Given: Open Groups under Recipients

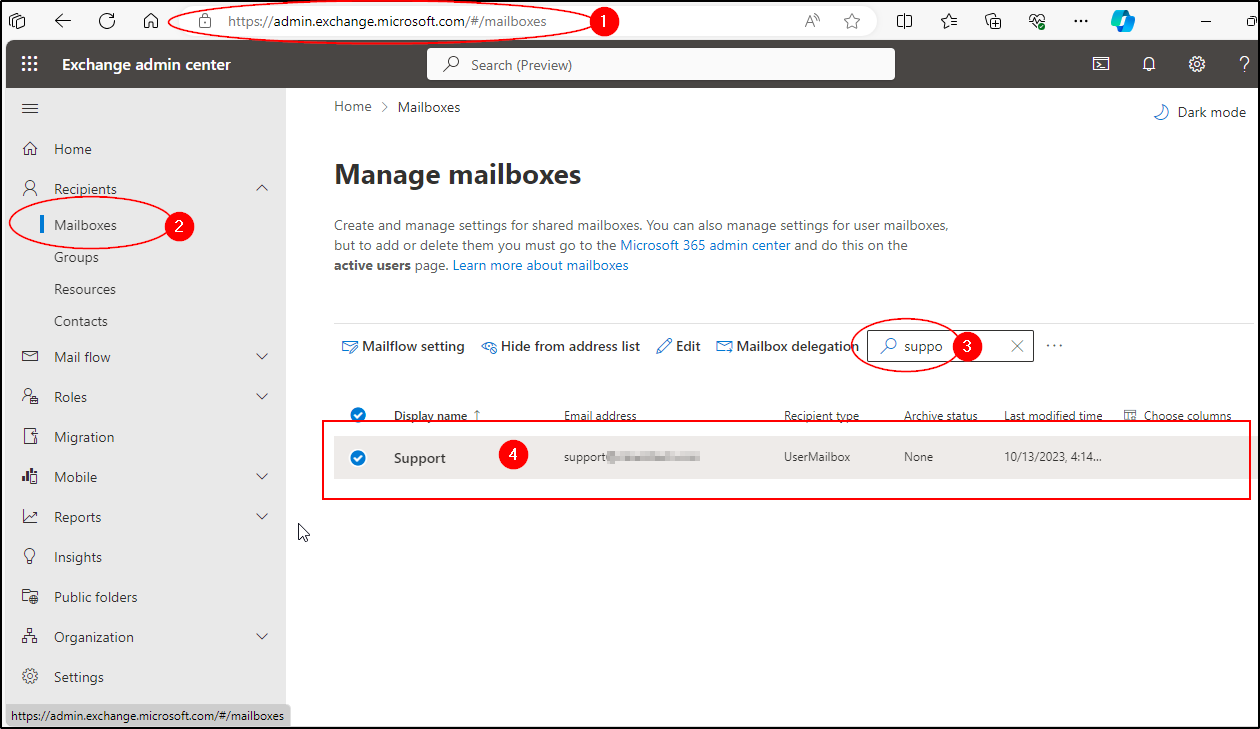Looking at the screenshot, I should [76, 257].
